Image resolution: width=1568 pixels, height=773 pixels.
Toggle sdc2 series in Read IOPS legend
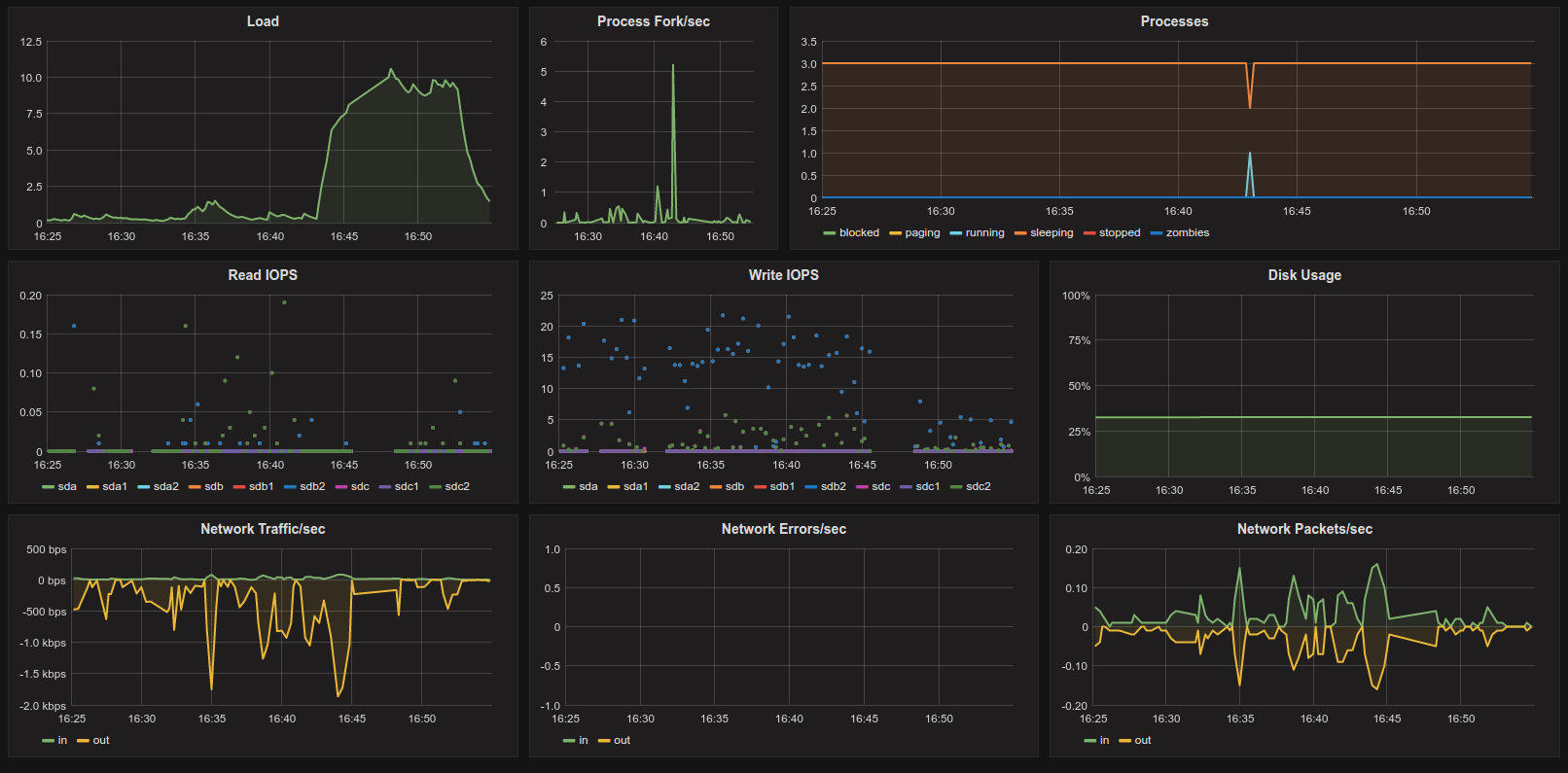pos(449,486)
